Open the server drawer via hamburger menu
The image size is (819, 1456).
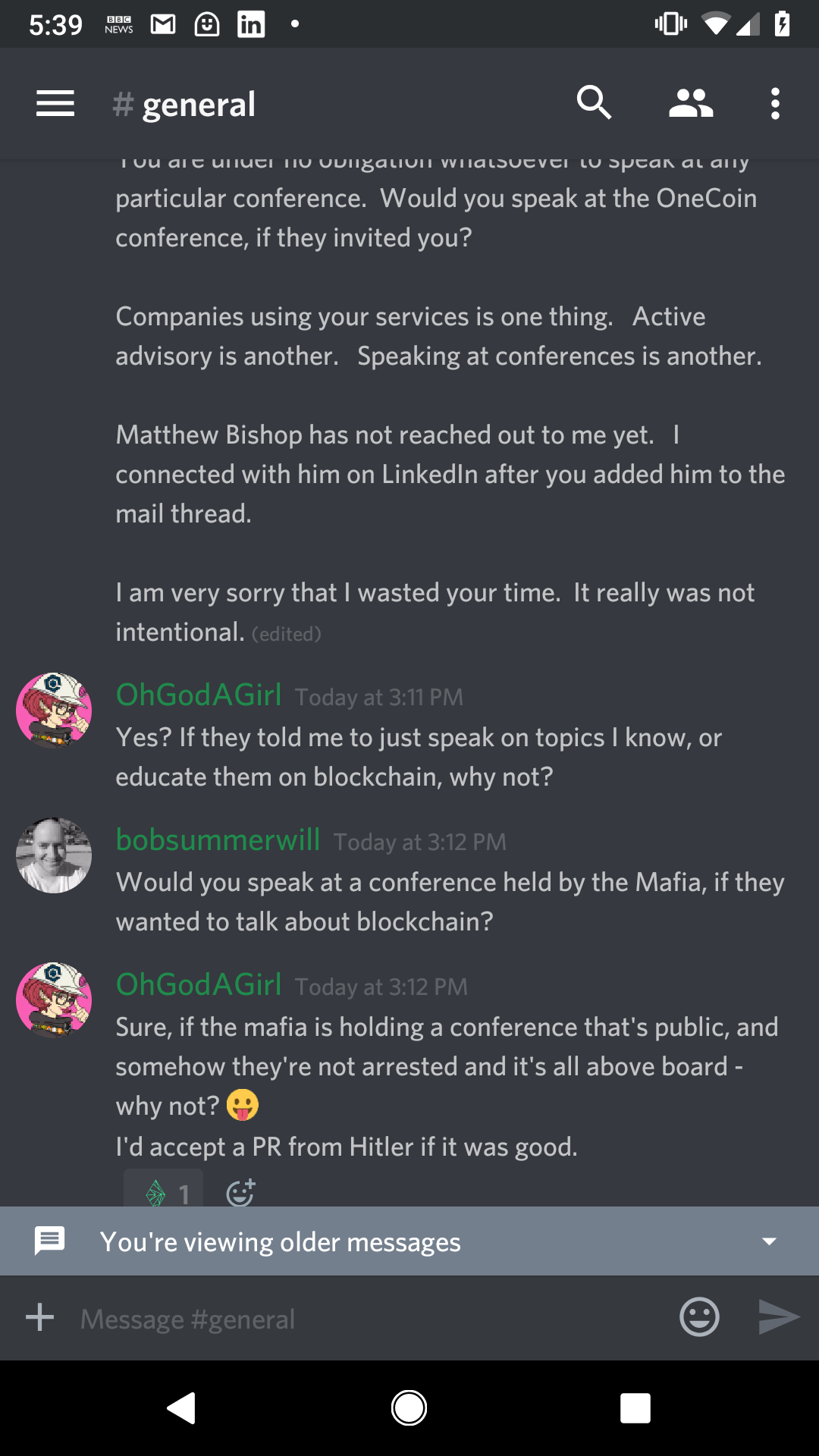(x=54, y=103)
